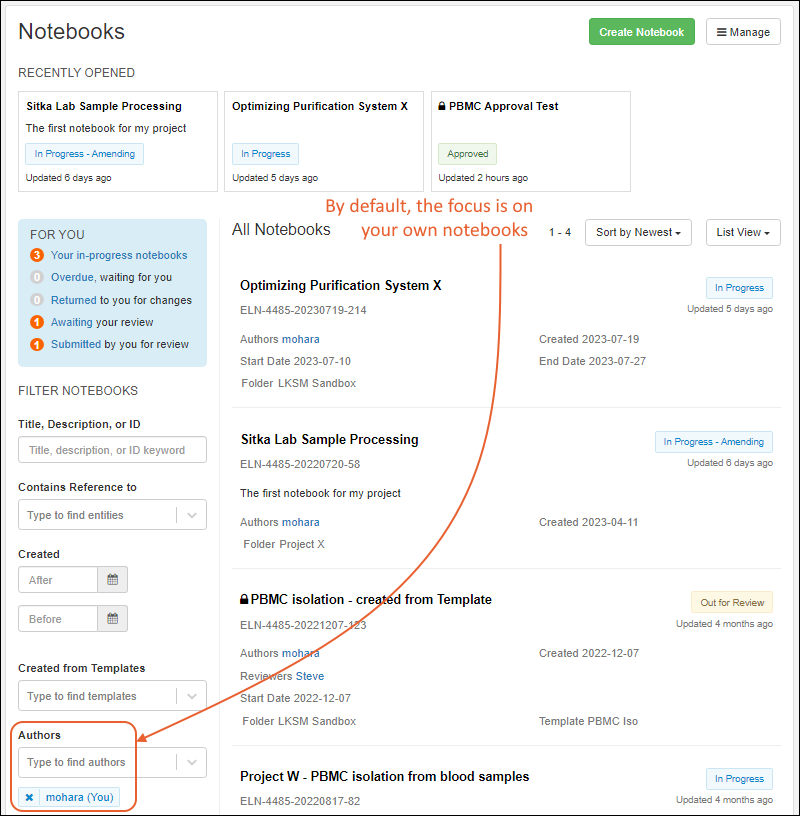The height and width of the screenshot is (816, 800).
Task: Remove the mohara (You) author filter
Action: pos(30,797)
